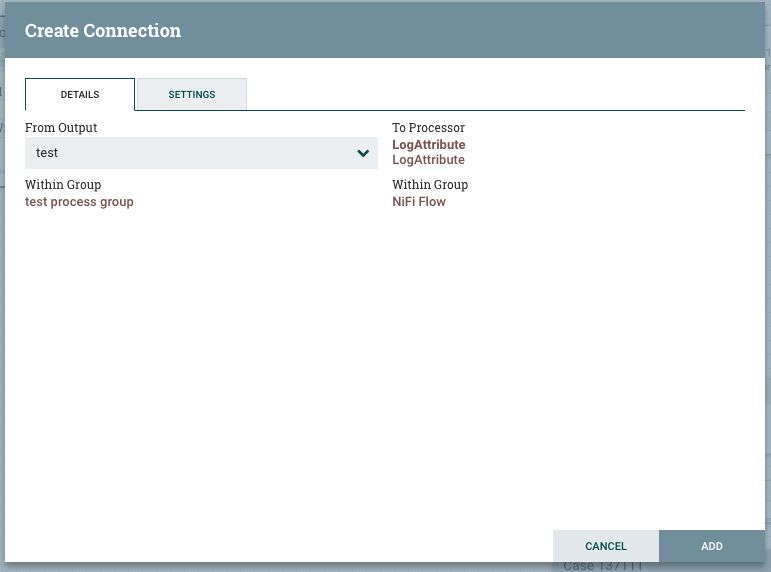The width and height of the screenshot is (771, 572).
Task: Click the LogAttribute processor type text
Action: coord(428,160)
